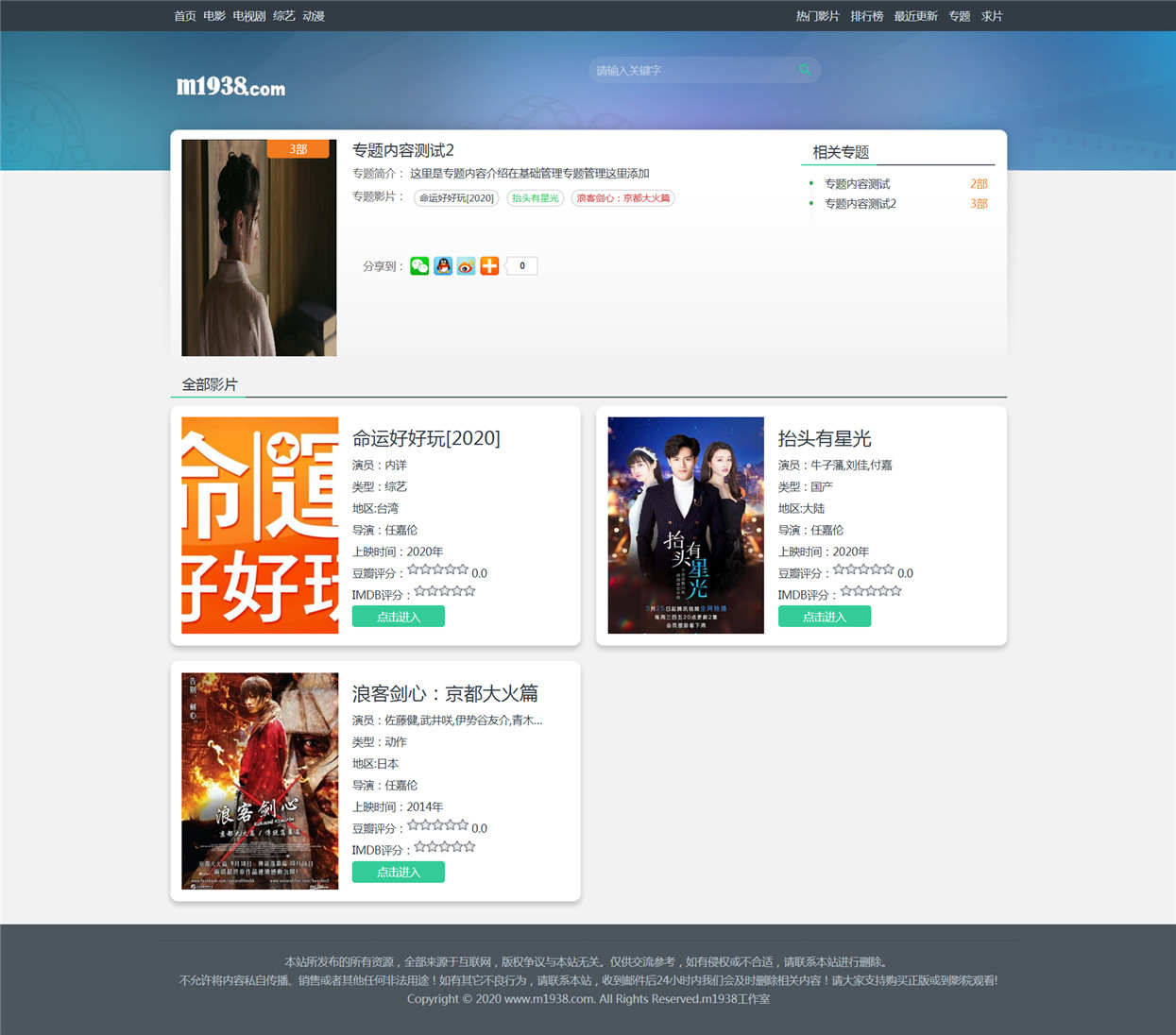Screen dimensions: 1176x1035
Task: Click 上映时间：2014年 text
Action: click(x=398, y=806)
